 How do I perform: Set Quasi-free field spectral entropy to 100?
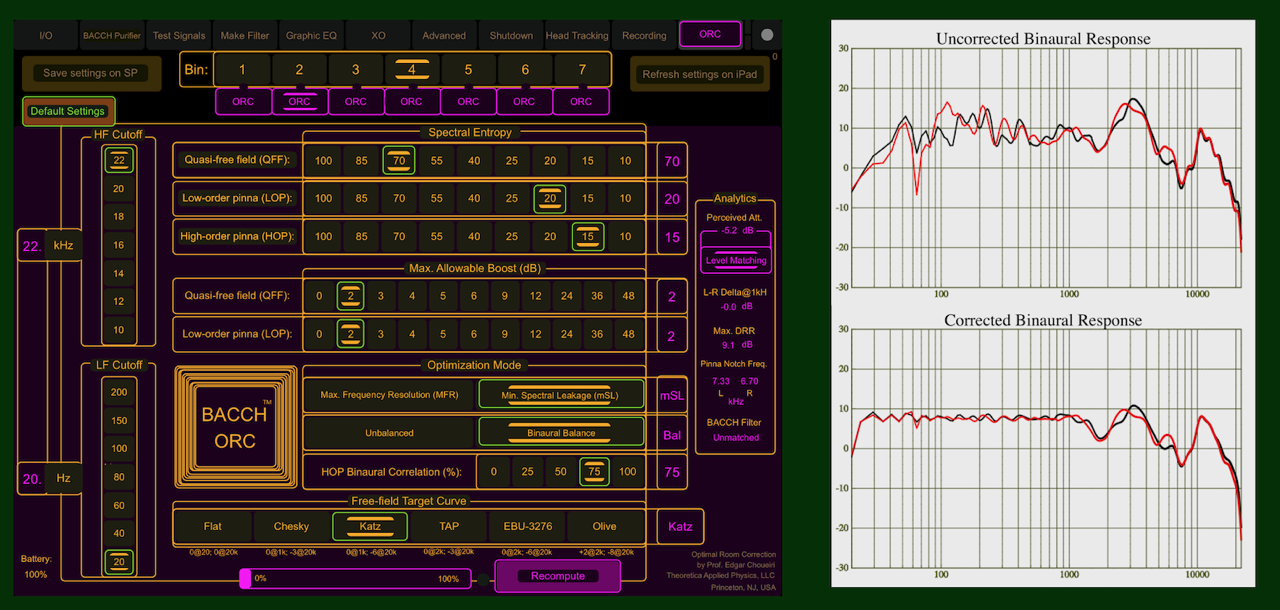323,161
